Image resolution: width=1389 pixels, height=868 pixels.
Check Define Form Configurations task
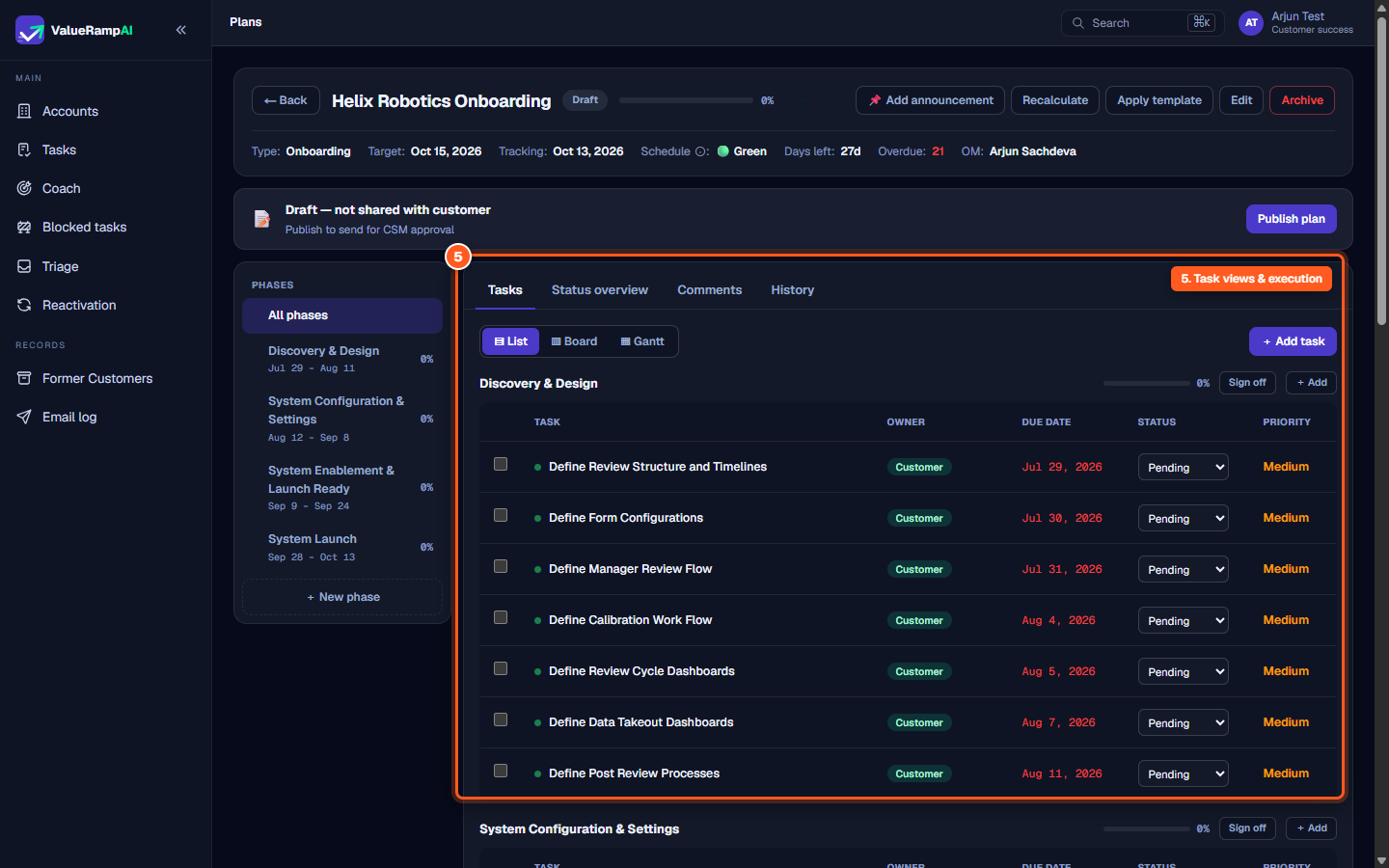click(501, 515)
